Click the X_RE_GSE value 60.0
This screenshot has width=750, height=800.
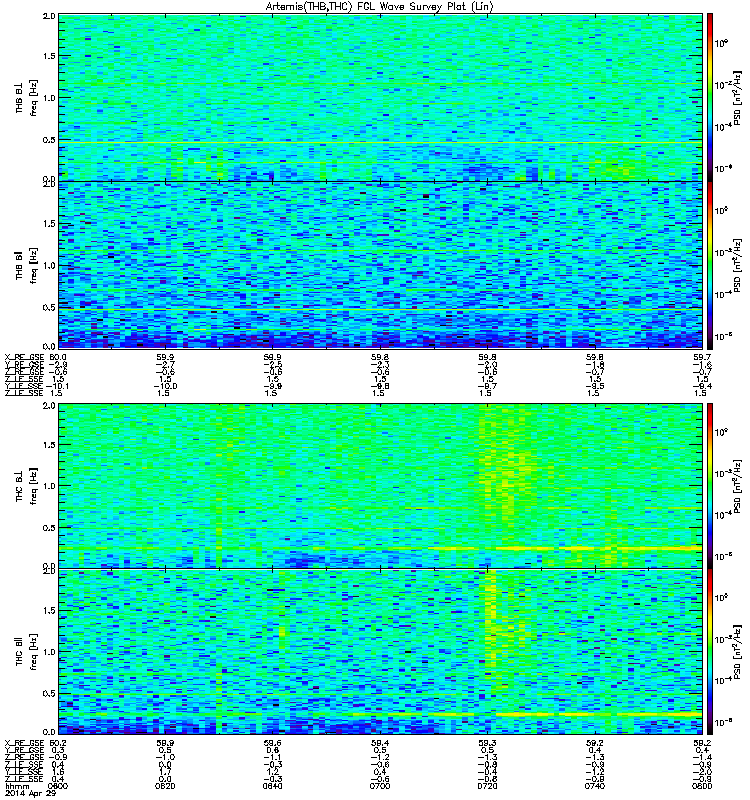[58, 357]
